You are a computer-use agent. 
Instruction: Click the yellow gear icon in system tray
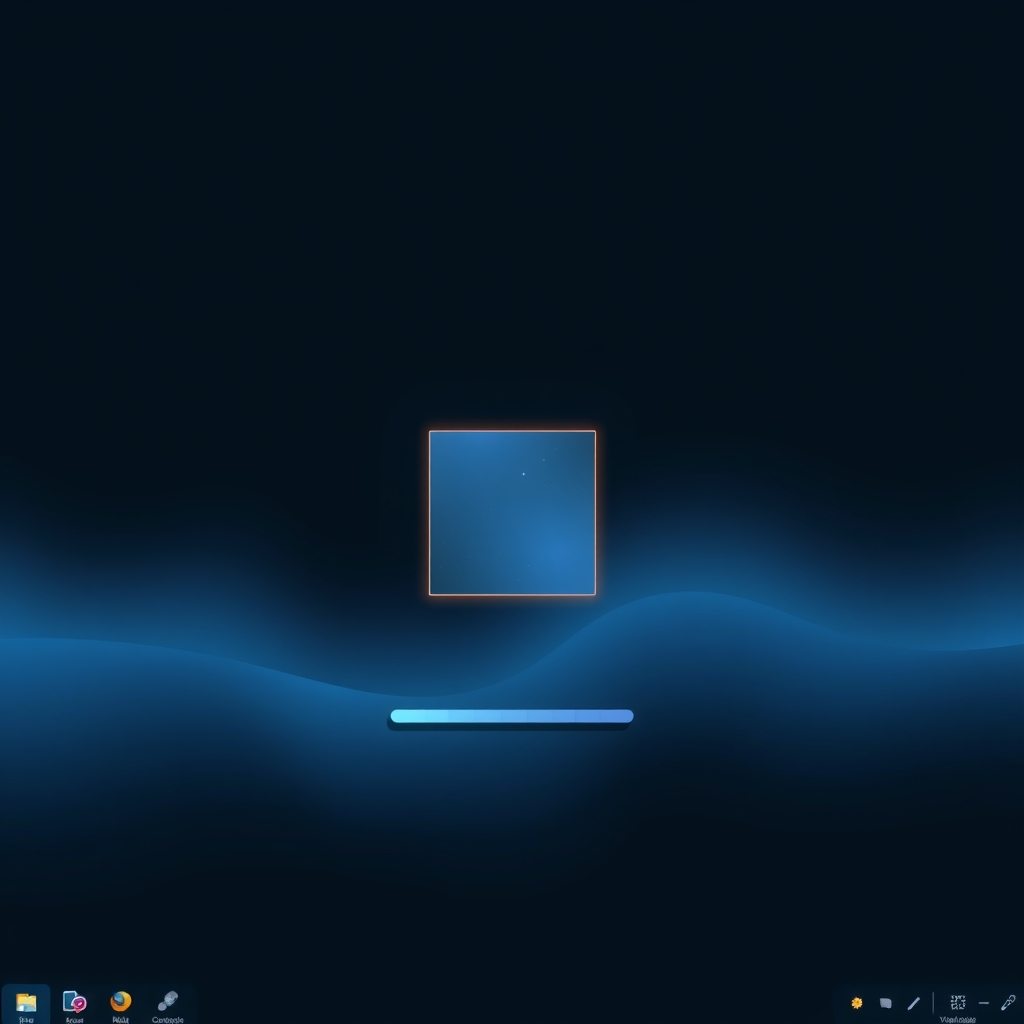click(x=857, y=1002)
